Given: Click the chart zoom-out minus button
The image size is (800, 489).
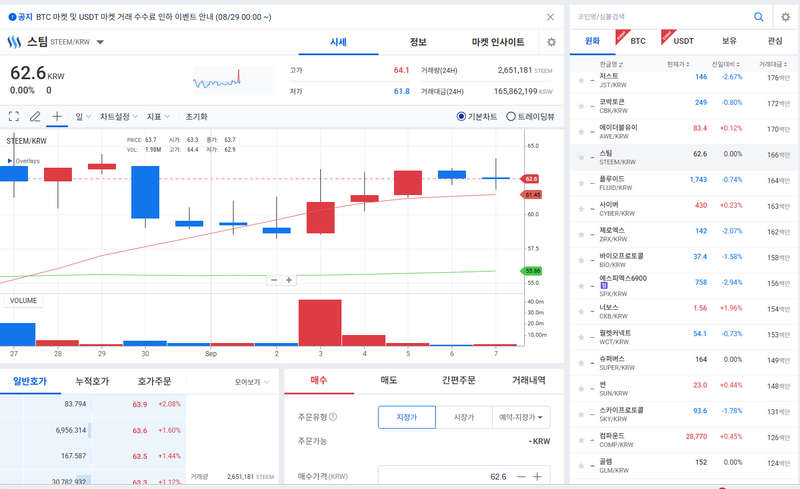Looking at the screenshot, I should coord(274,280).
